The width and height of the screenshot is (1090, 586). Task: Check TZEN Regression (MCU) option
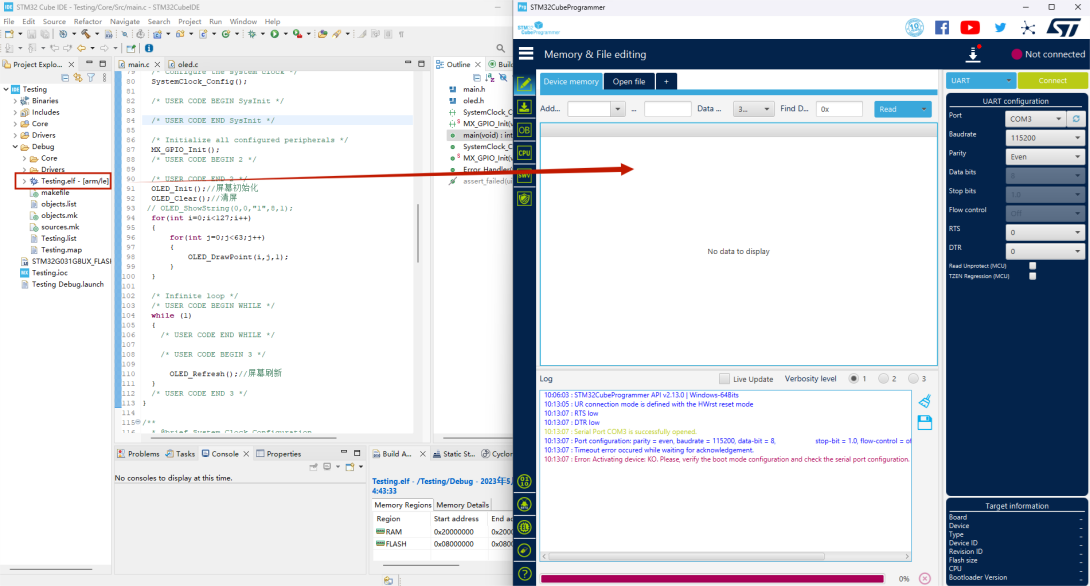(1032, 276)
